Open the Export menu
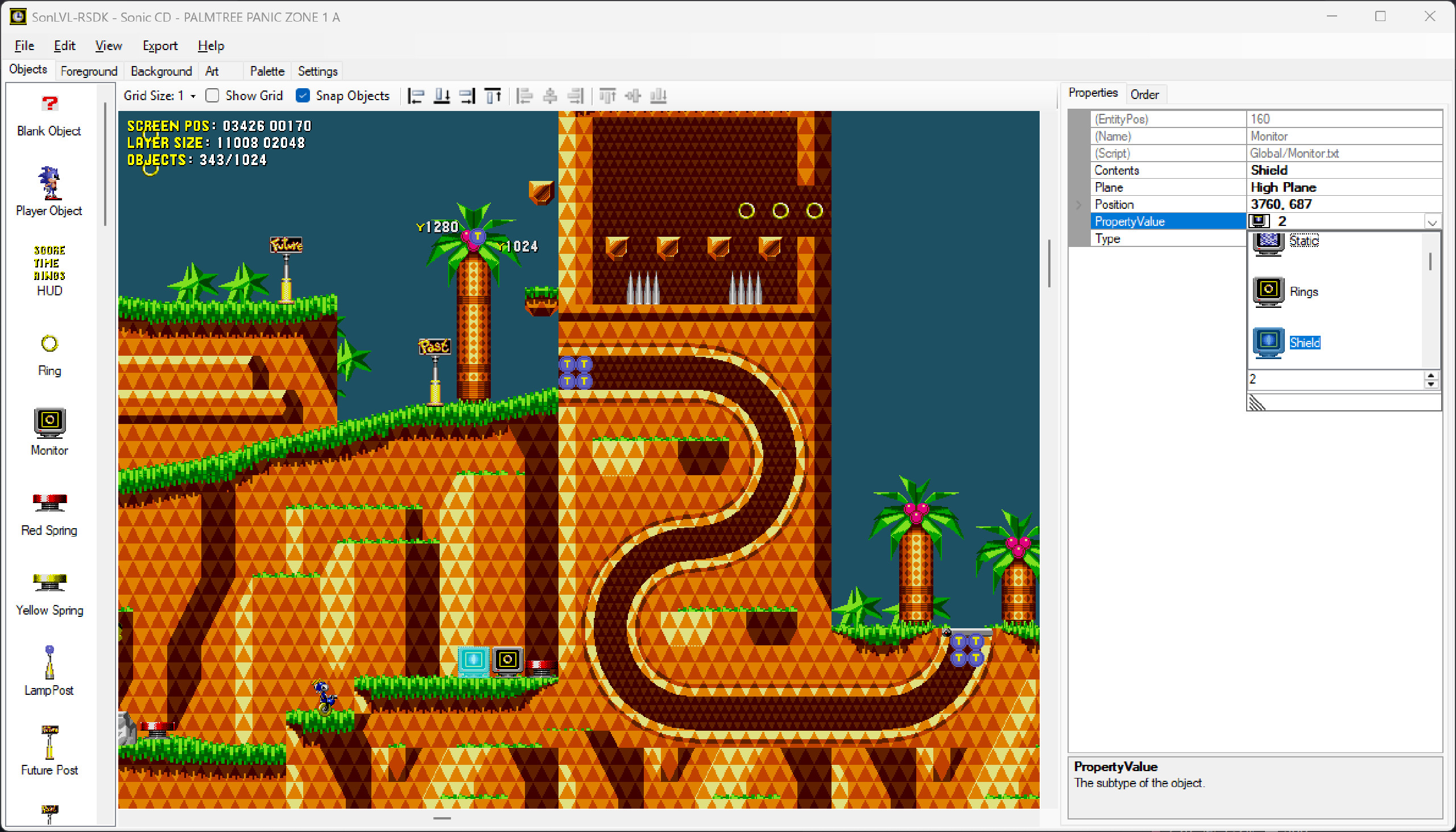The height and width of the screenshot is (832, 1456). (160, 46)
